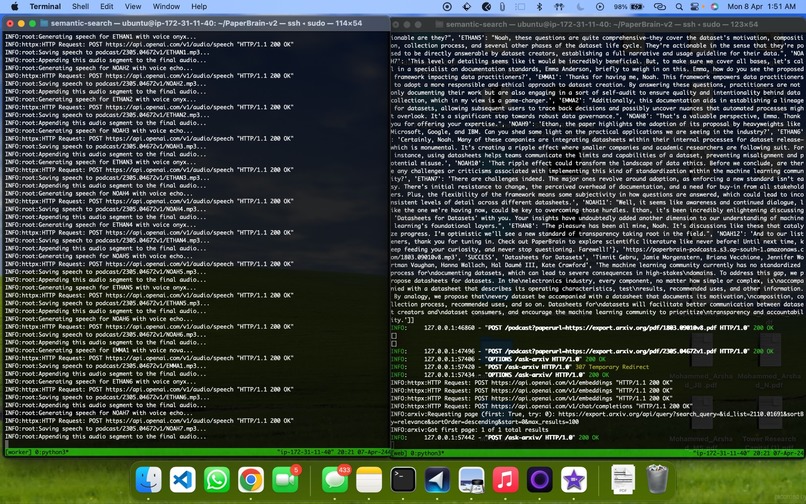
Task: Click the paperclip icon in menu bar
Action: point(502,7)
